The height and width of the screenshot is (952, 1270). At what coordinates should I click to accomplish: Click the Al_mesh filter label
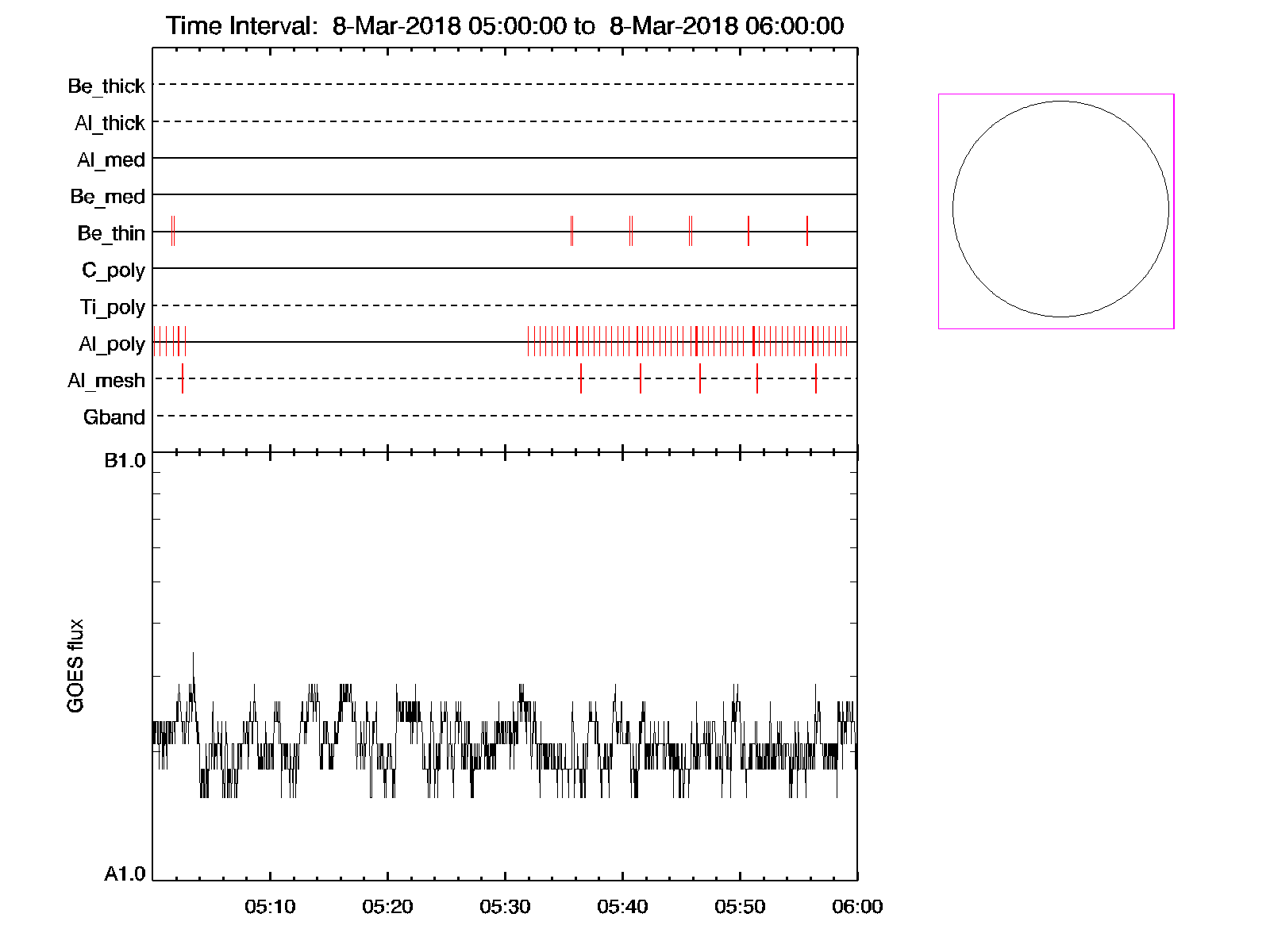point(106,381)
